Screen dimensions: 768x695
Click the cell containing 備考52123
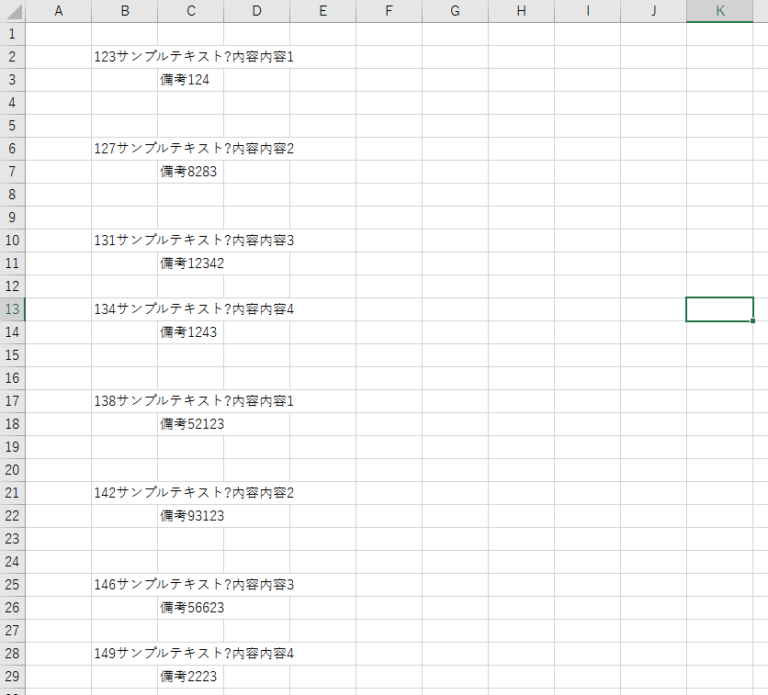click(x=190, y=424)
